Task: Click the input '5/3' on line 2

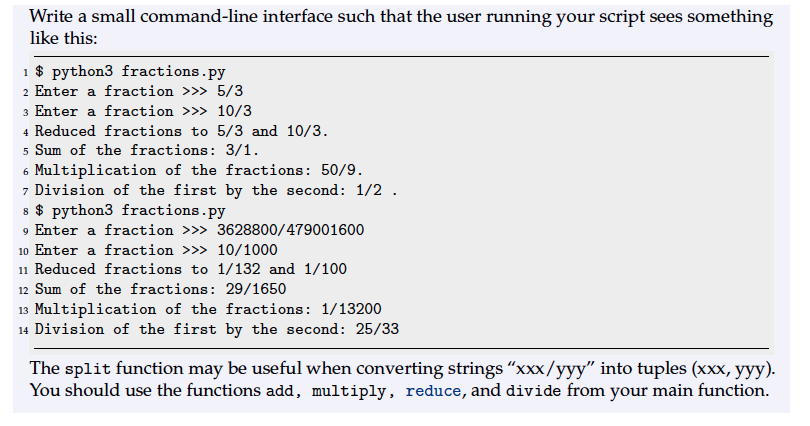Action: click(230, 91)
